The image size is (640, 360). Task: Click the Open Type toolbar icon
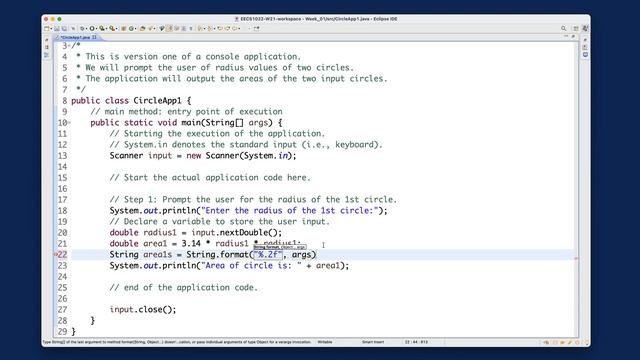pyautogui.click(x=142, y=29)
